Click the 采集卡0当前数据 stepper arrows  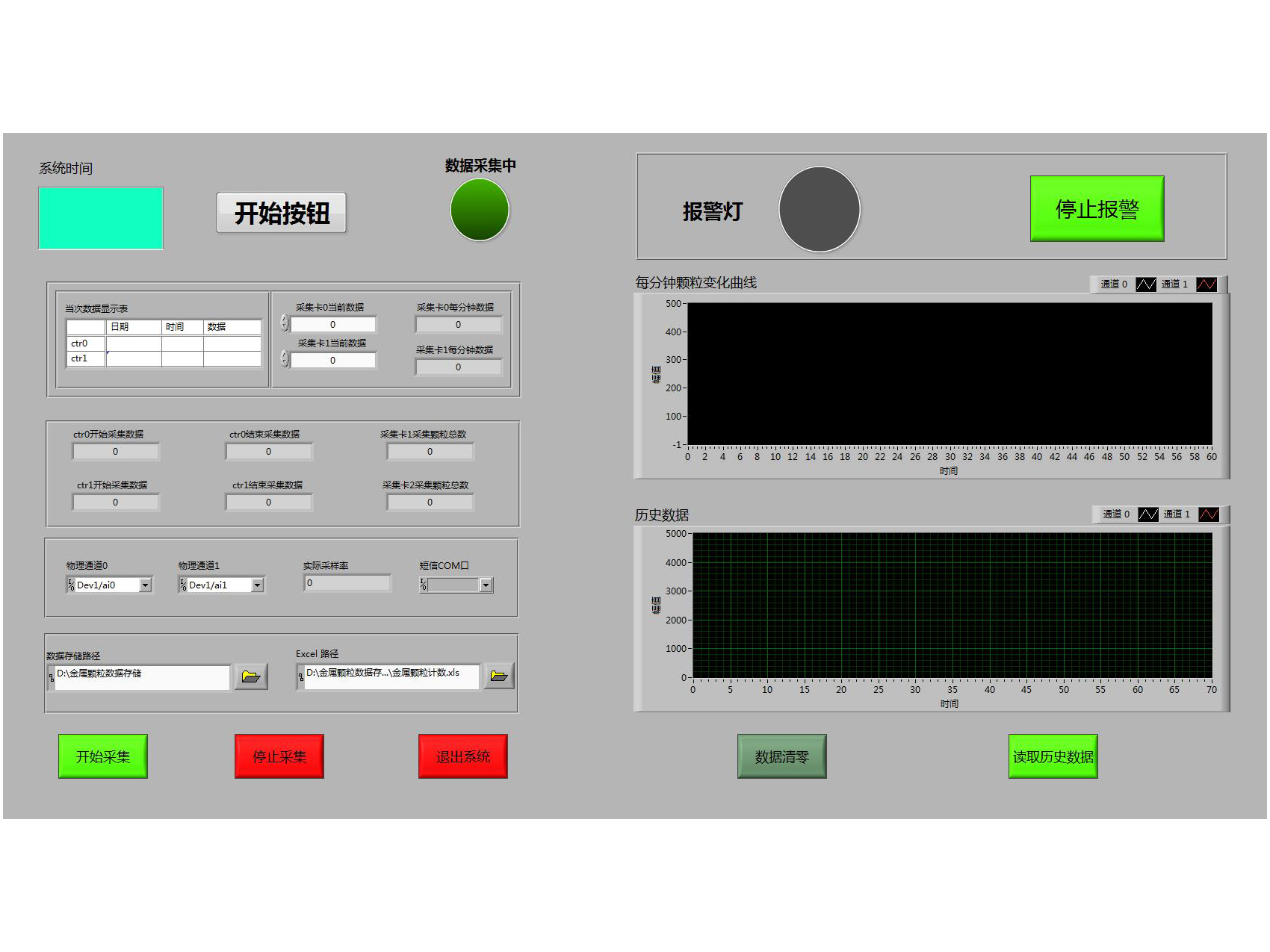tap(285, 323)
